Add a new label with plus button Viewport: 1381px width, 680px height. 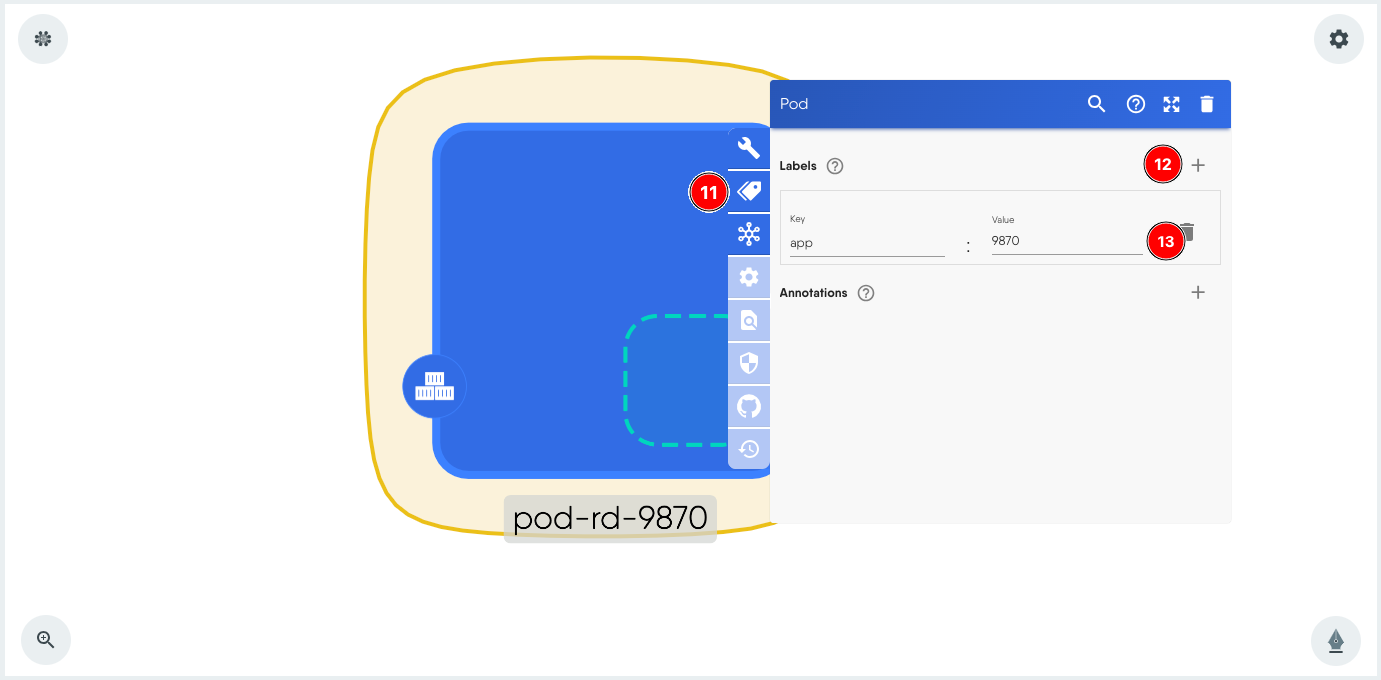(1198, 166)
